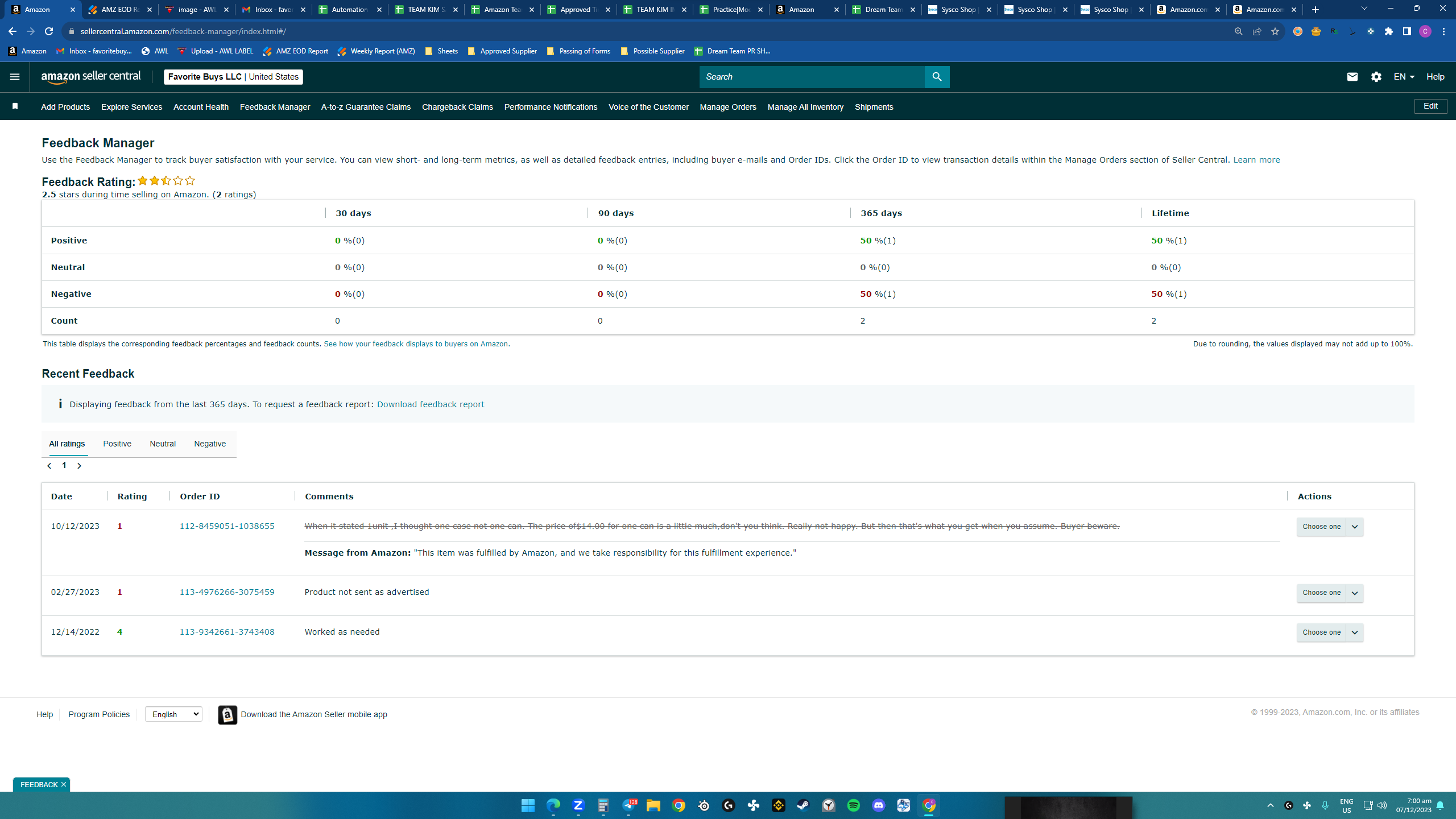Open A-to-z Guarantee Claims

click(x=366, y=107)
